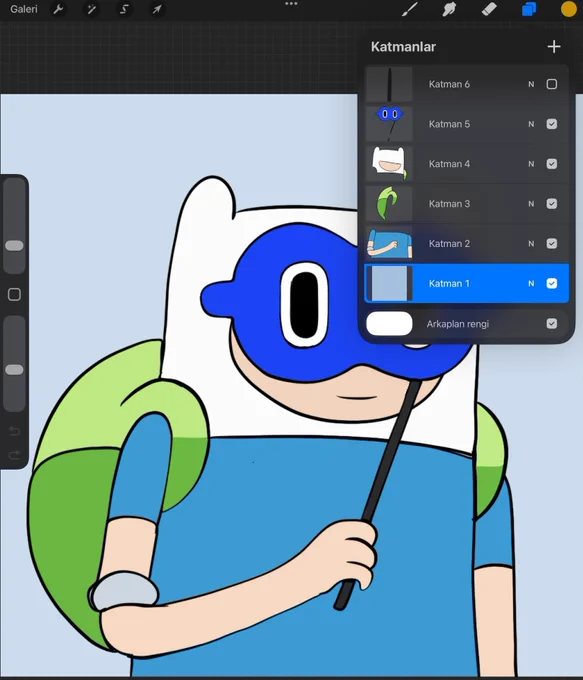Tap the square modify button on sidebar
583x680 pixels.
pos(14,294)
